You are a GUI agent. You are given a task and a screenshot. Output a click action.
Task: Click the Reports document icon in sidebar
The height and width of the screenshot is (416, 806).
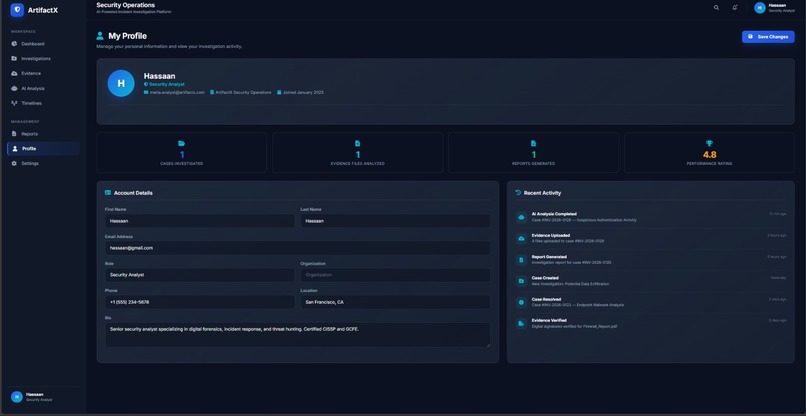click(x=14, y=134)
